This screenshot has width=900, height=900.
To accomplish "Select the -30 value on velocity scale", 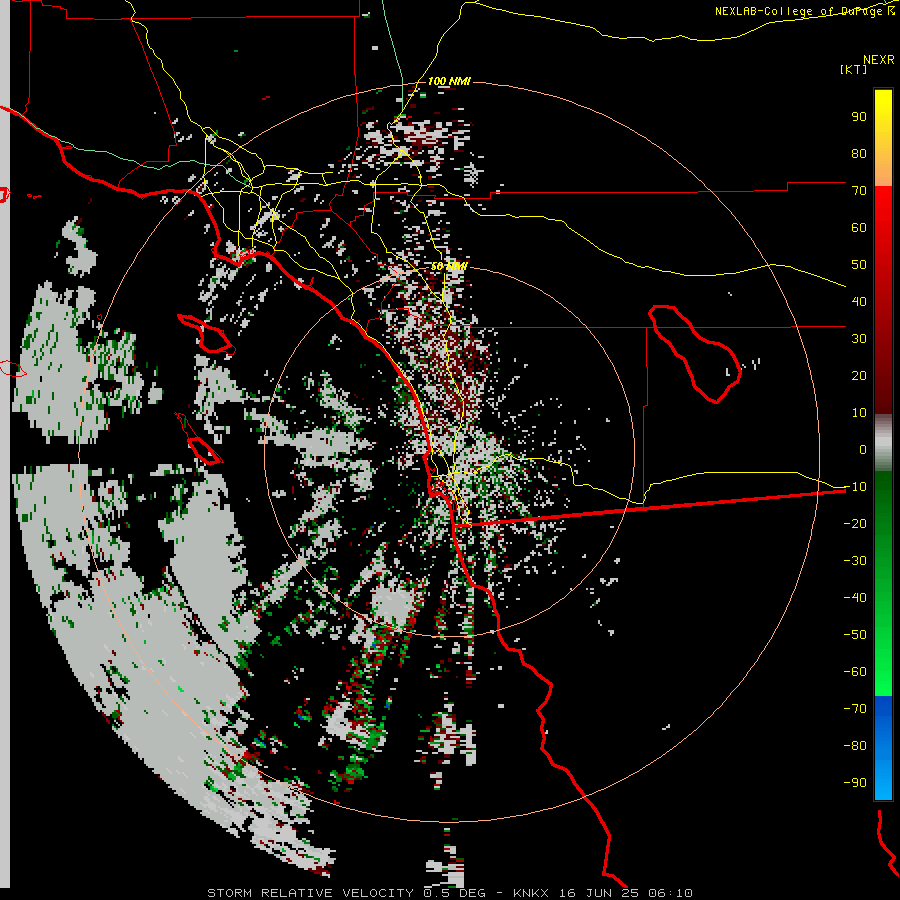I will (855, 561).
